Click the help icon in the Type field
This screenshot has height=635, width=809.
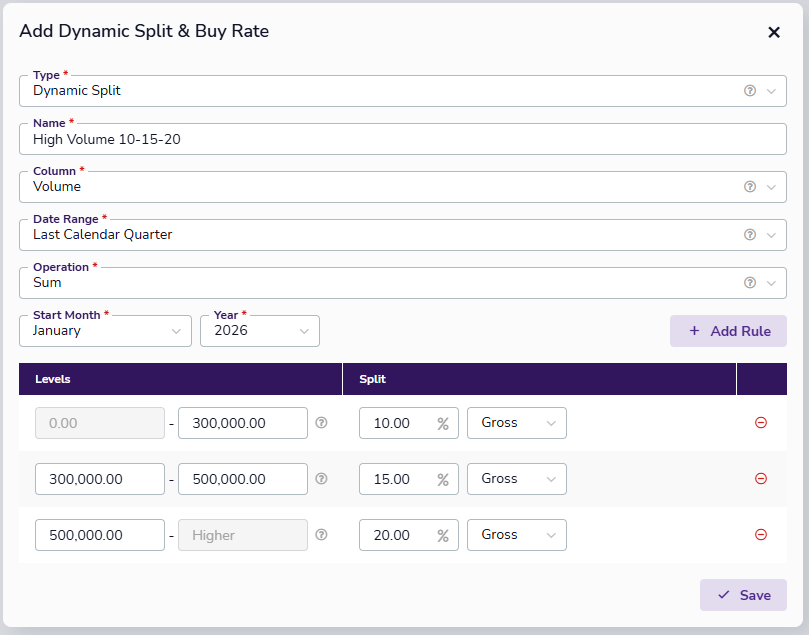[750, 91]
